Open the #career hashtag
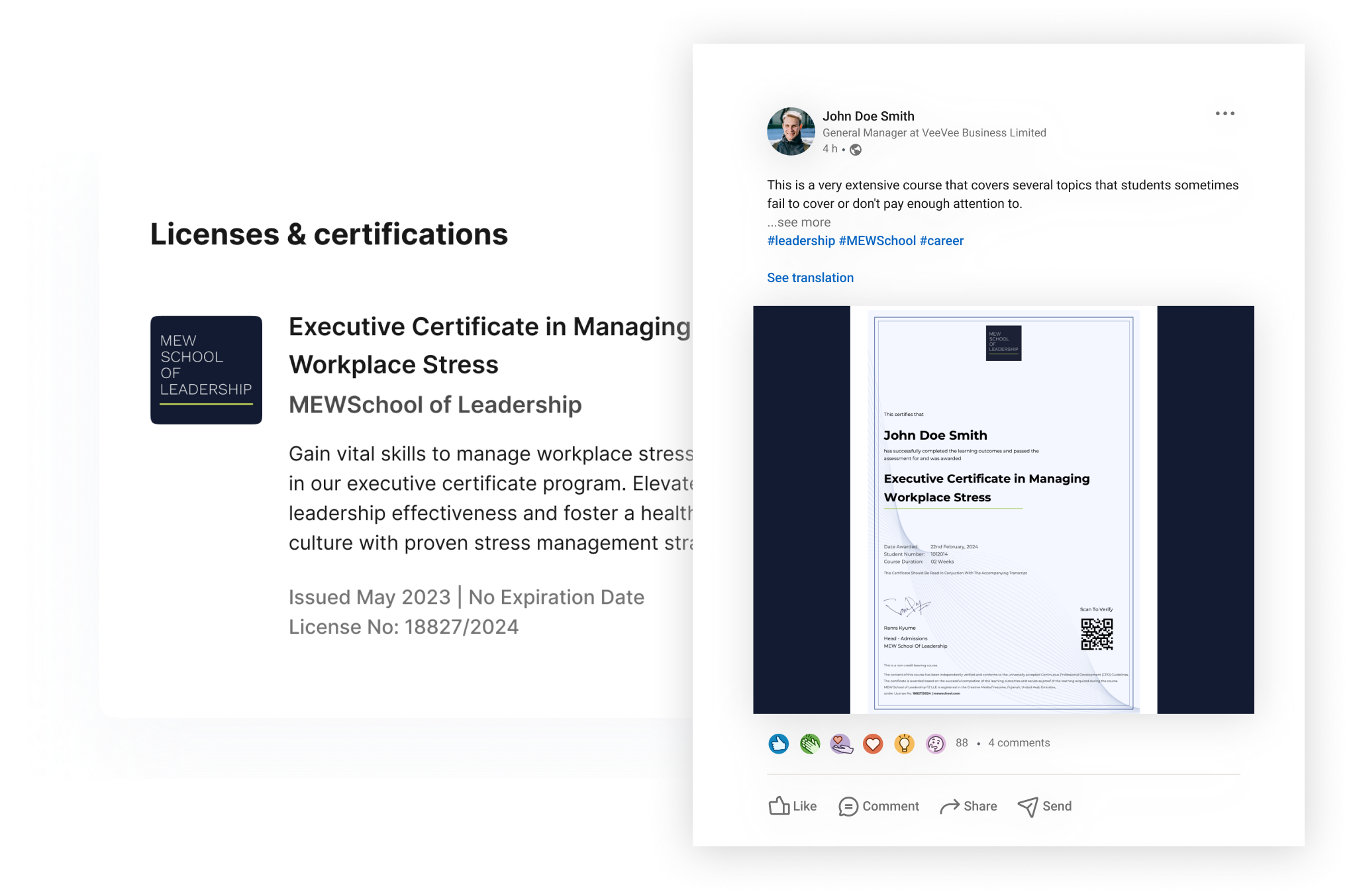 tap(941, 240)
